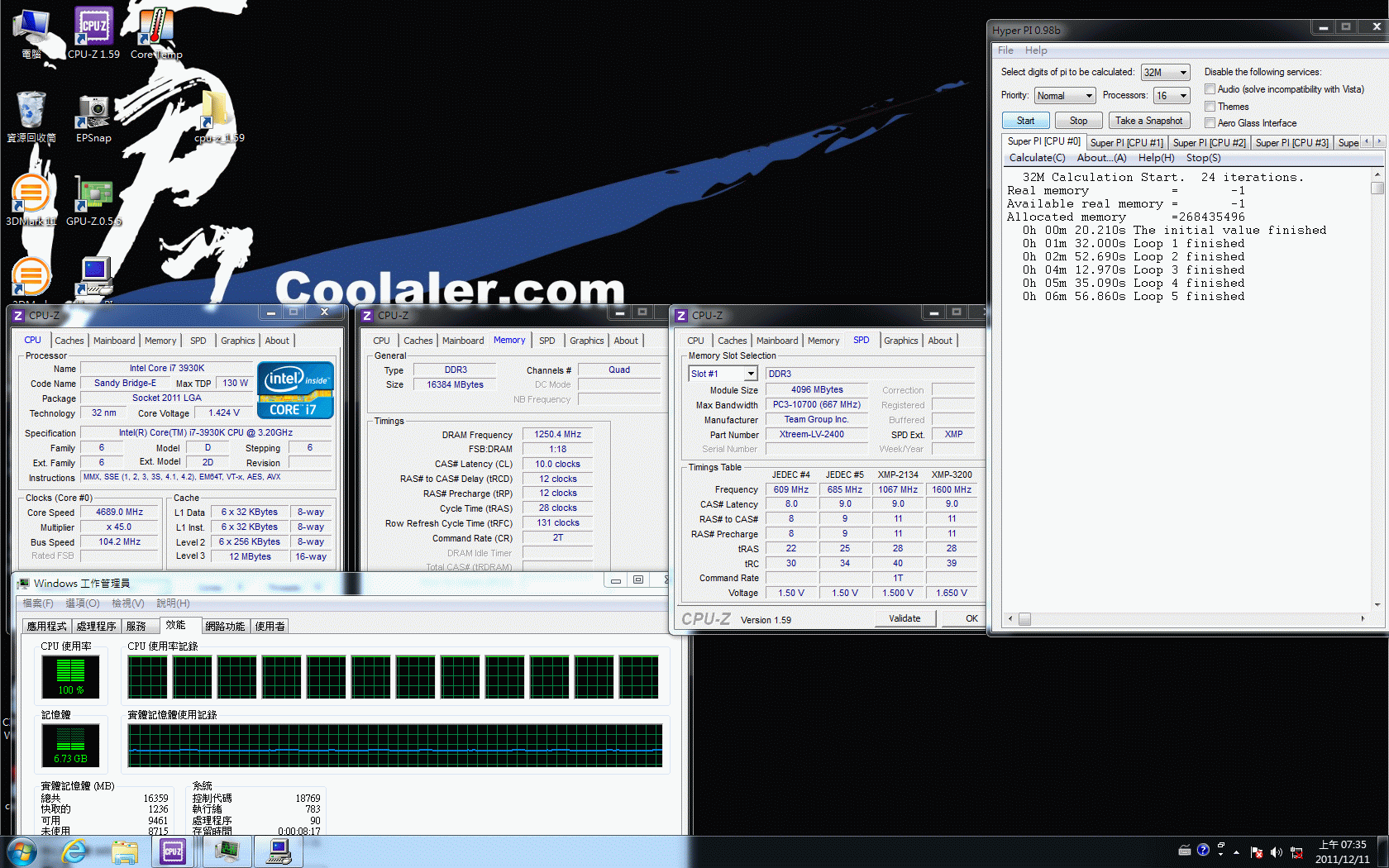1389x868 pixels.
Task: Open the pi digits 32M dropdown
Action: (x=1165, y=73)
